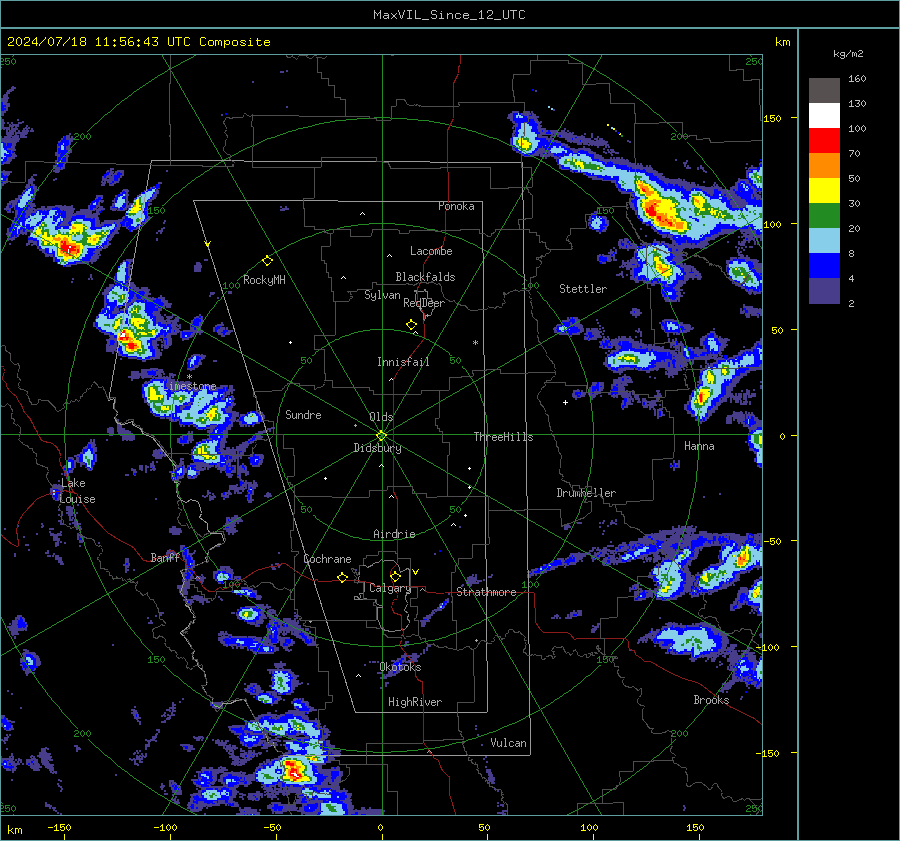Viewport: 900px width, 841px height.
Task: Click the yellow diamond marker under Cochrane
Action: 343,577
